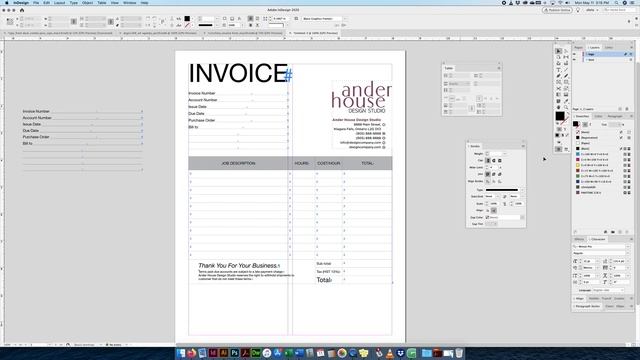The height and width of the screenshot is (360, 640).
Task: Select the Direct Selection tool
Action: point(566,51)
